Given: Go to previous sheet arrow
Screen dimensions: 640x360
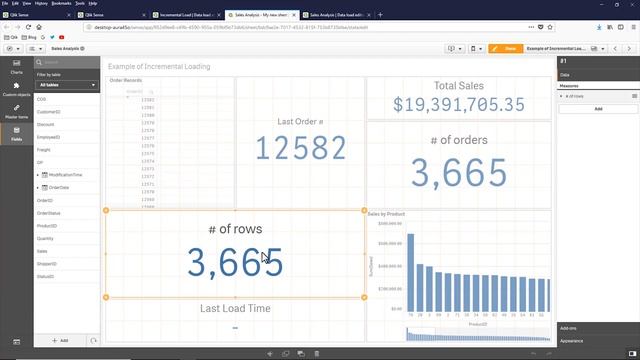Looking at the screenshot, I should pos(615,49).
